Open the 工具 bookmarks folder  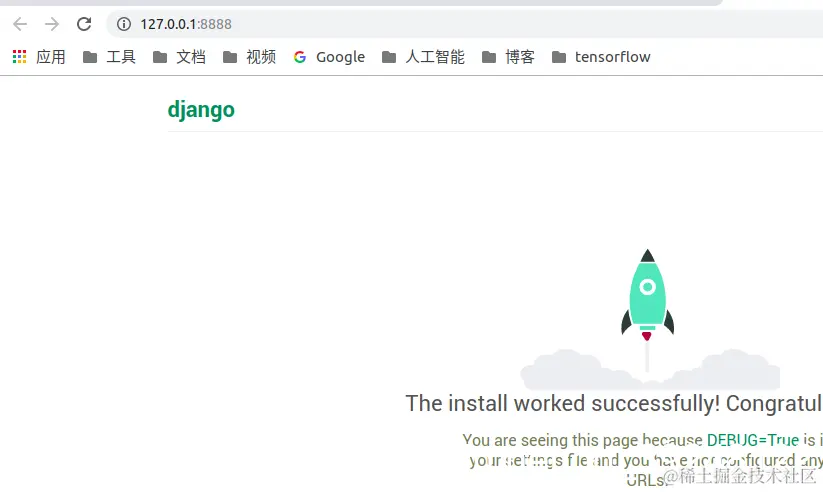pyautogui.click(x=110, y=57)
